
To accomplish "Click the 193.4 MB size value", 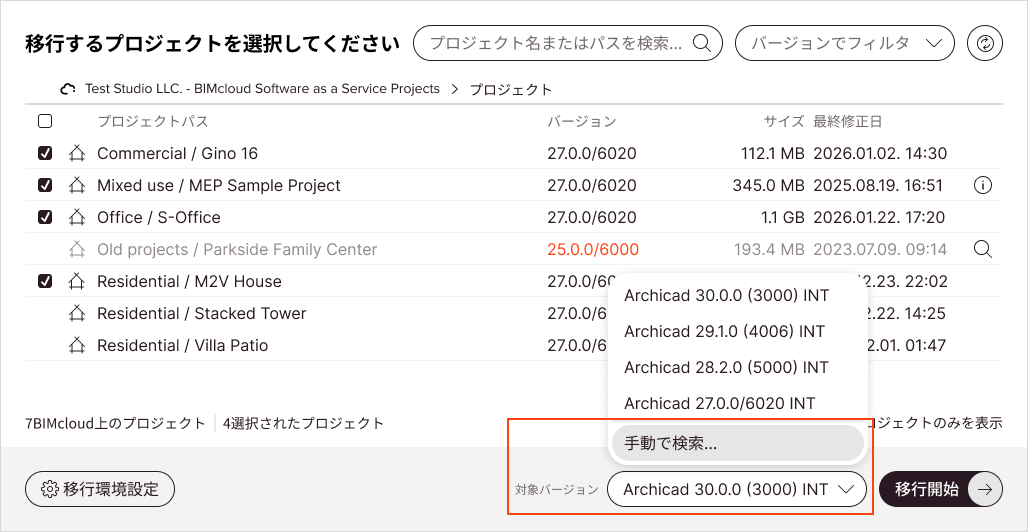I will click(x=768, y=249).
